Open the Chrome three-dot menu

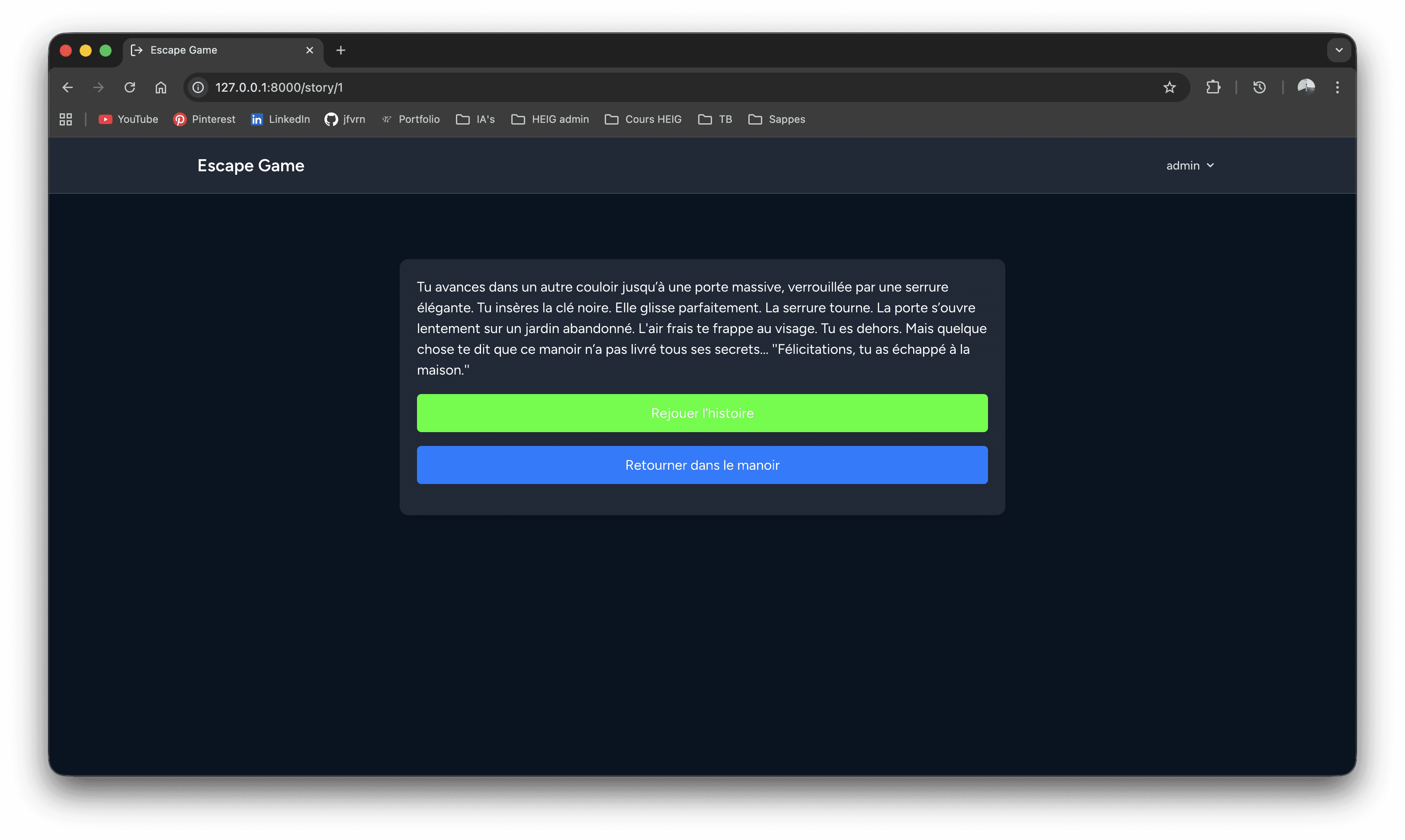pyautogui.click(x=1338, y=87)
